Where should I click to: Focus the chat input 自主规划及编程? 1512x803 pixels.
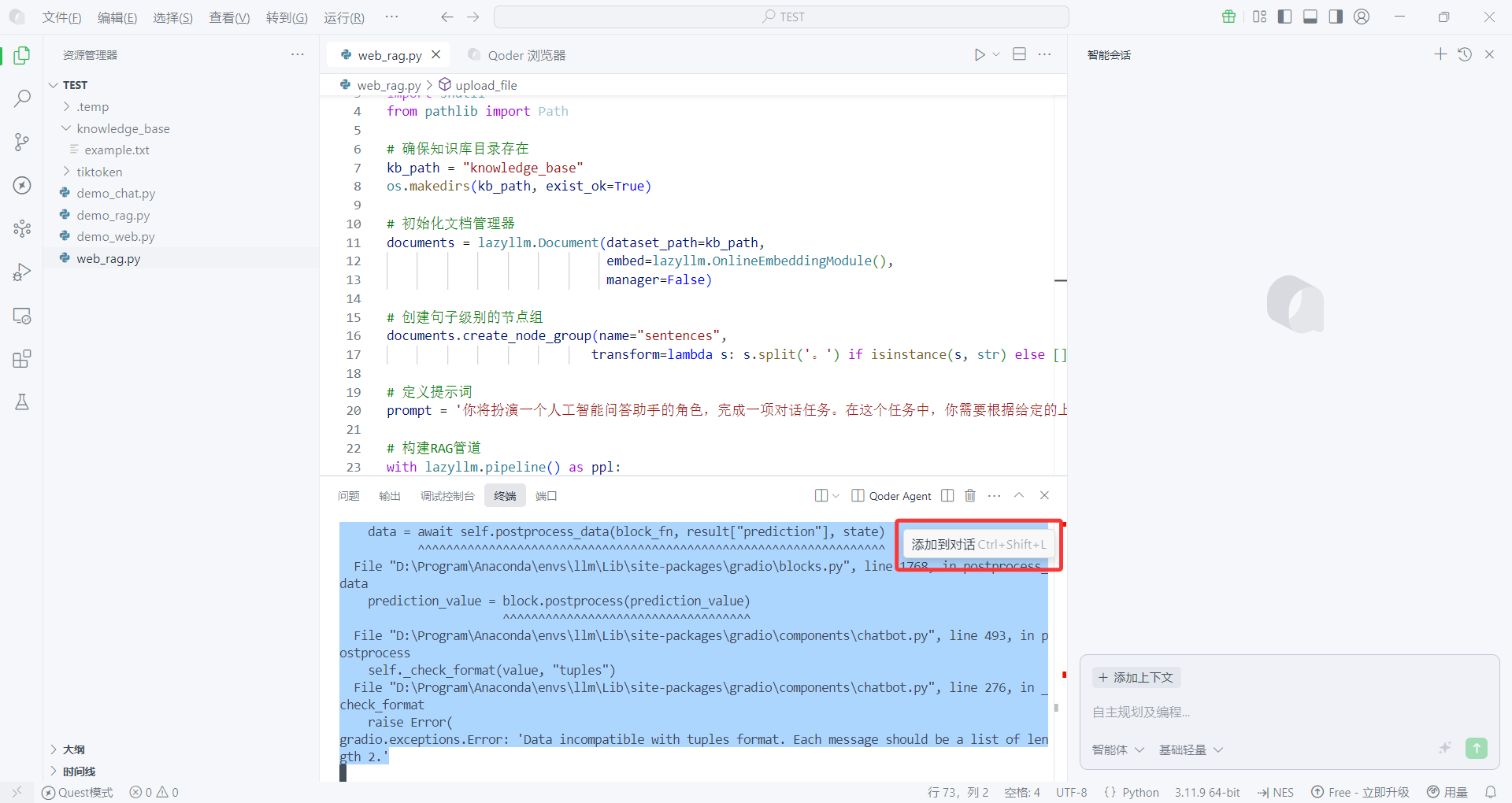(x=1289, y=712)
